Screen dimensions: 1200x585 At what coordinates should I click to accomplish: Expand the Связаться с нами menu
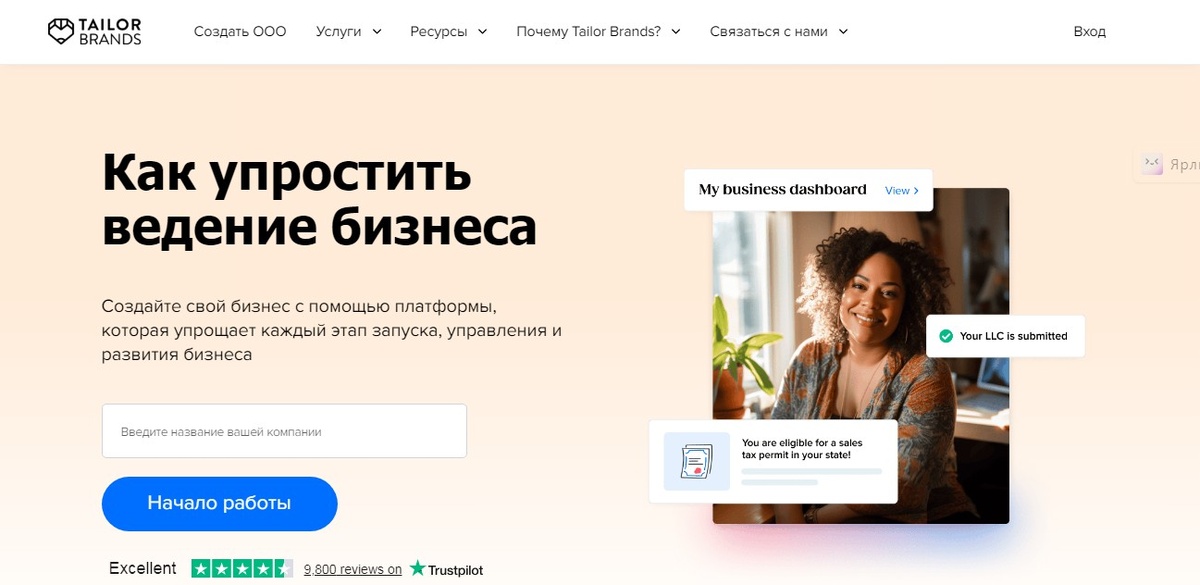[779, 31]
